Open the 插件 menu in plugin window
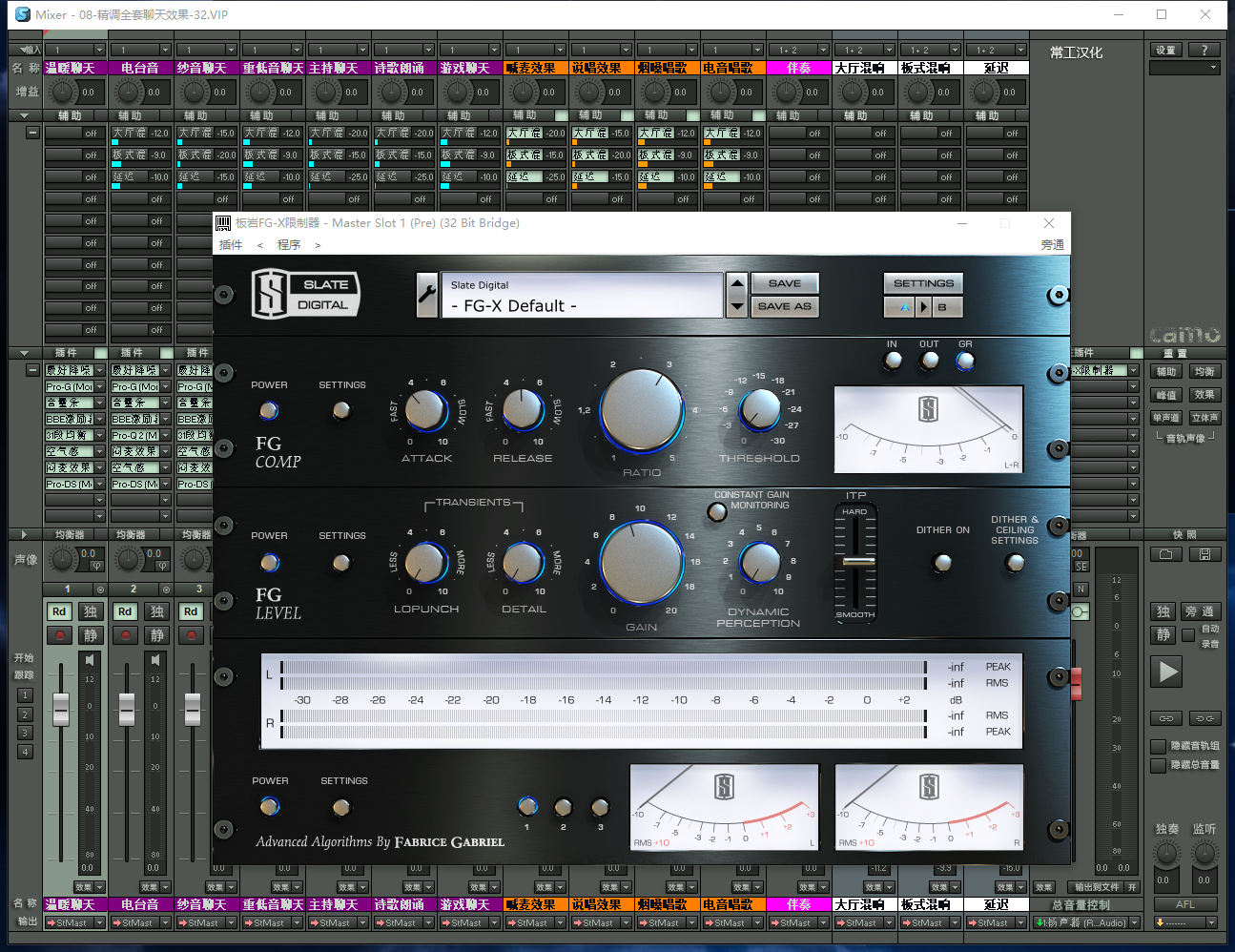 coord(231,245)
